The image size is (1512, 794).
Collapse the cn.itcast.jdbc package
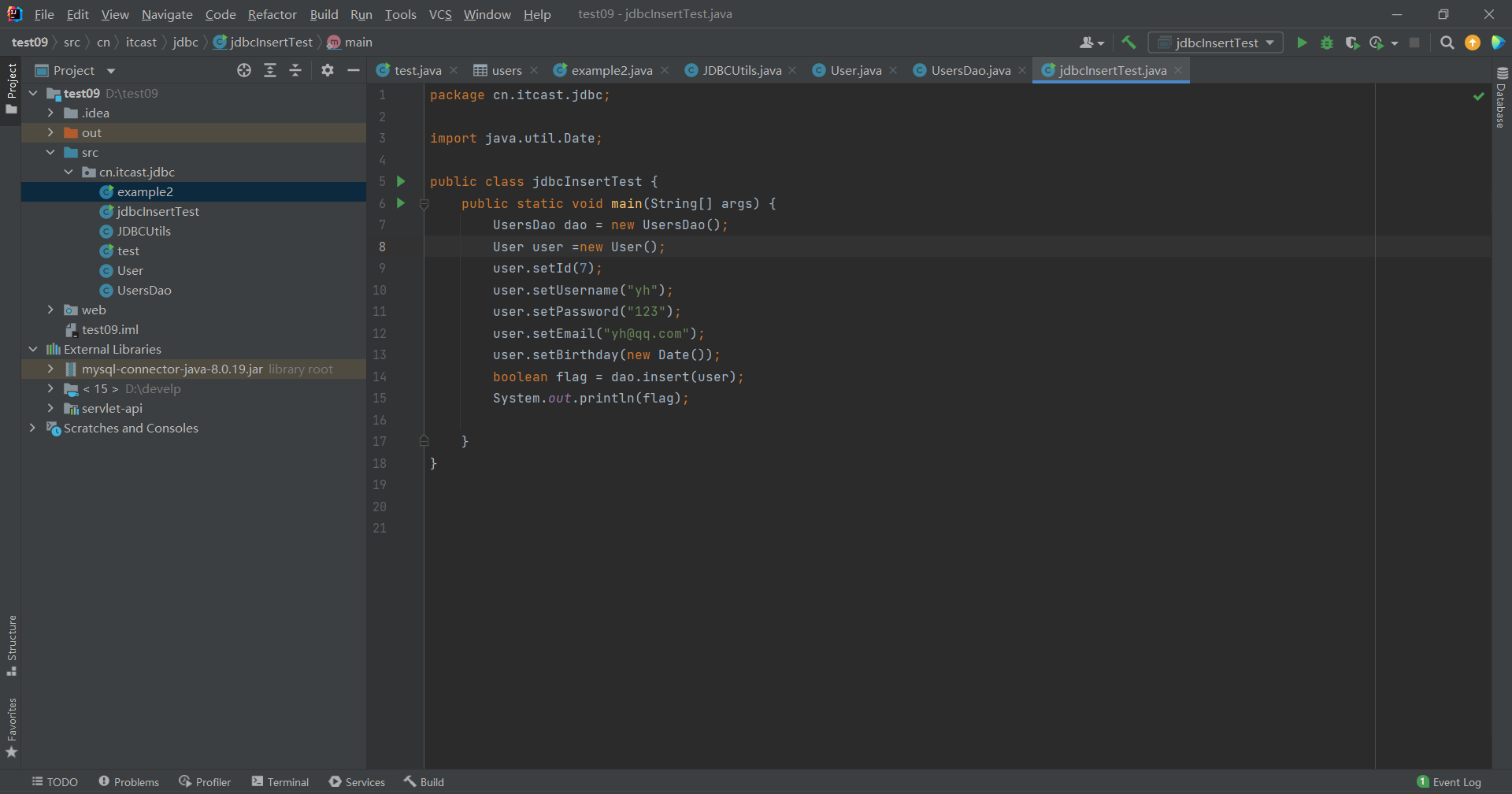pyautogui.click(x=69, y=172)
